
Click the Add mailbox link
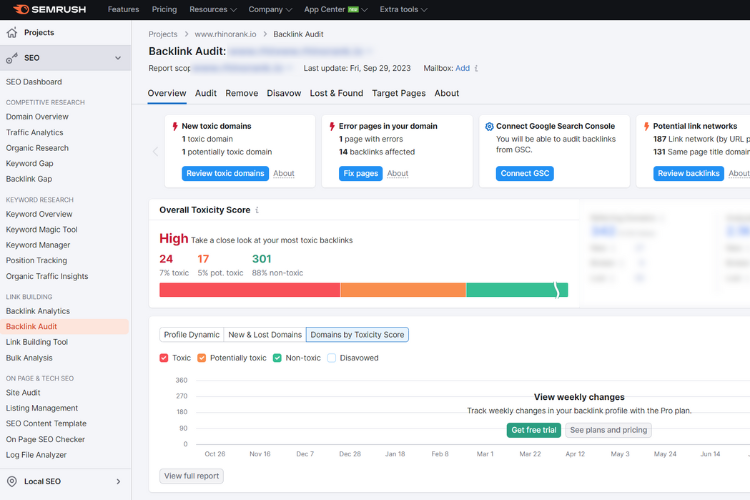pyautogui.click(x=463, y=68)
